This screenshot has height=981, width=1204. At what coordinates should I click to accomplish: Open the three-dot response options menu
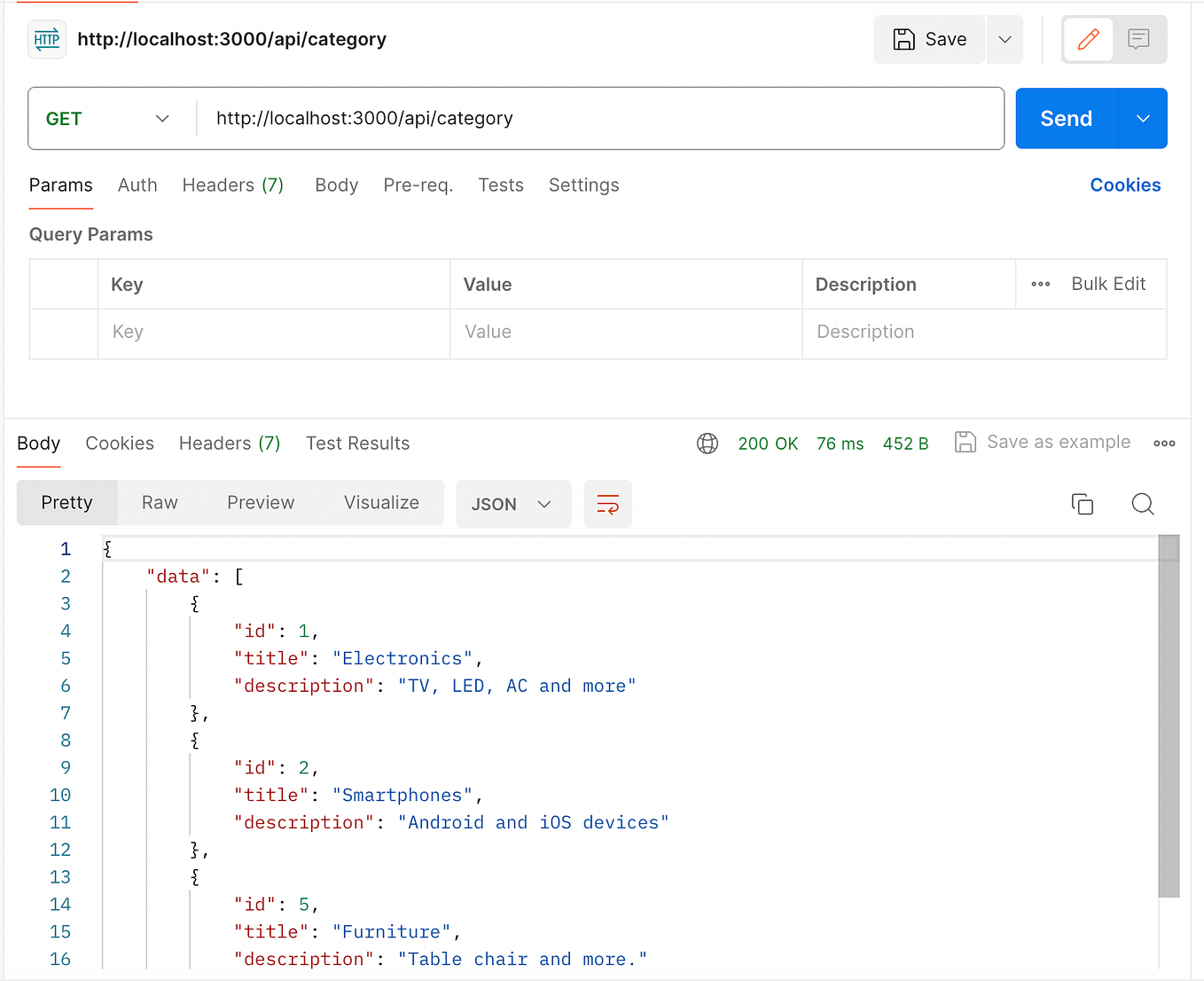pyautogui.click(x=1164, y=443)
